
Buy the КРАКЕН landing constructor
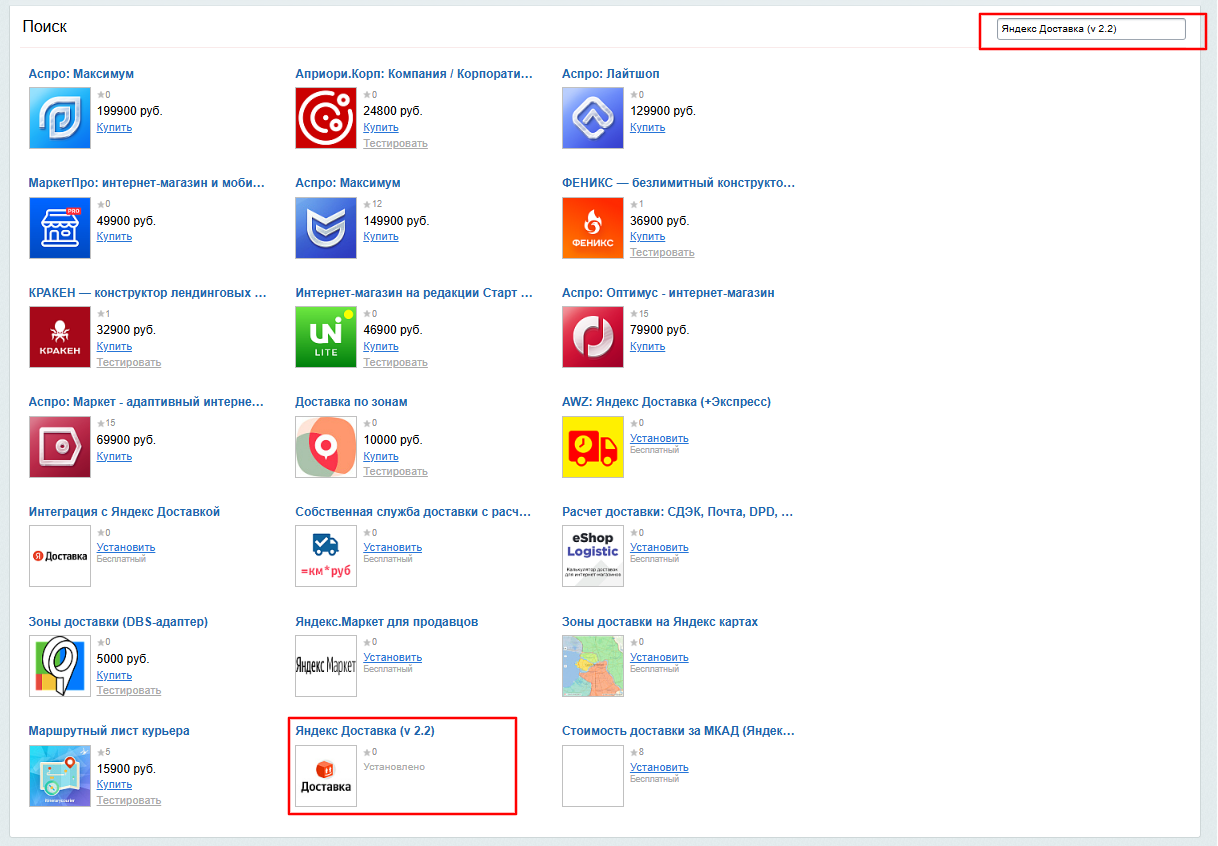114,346
